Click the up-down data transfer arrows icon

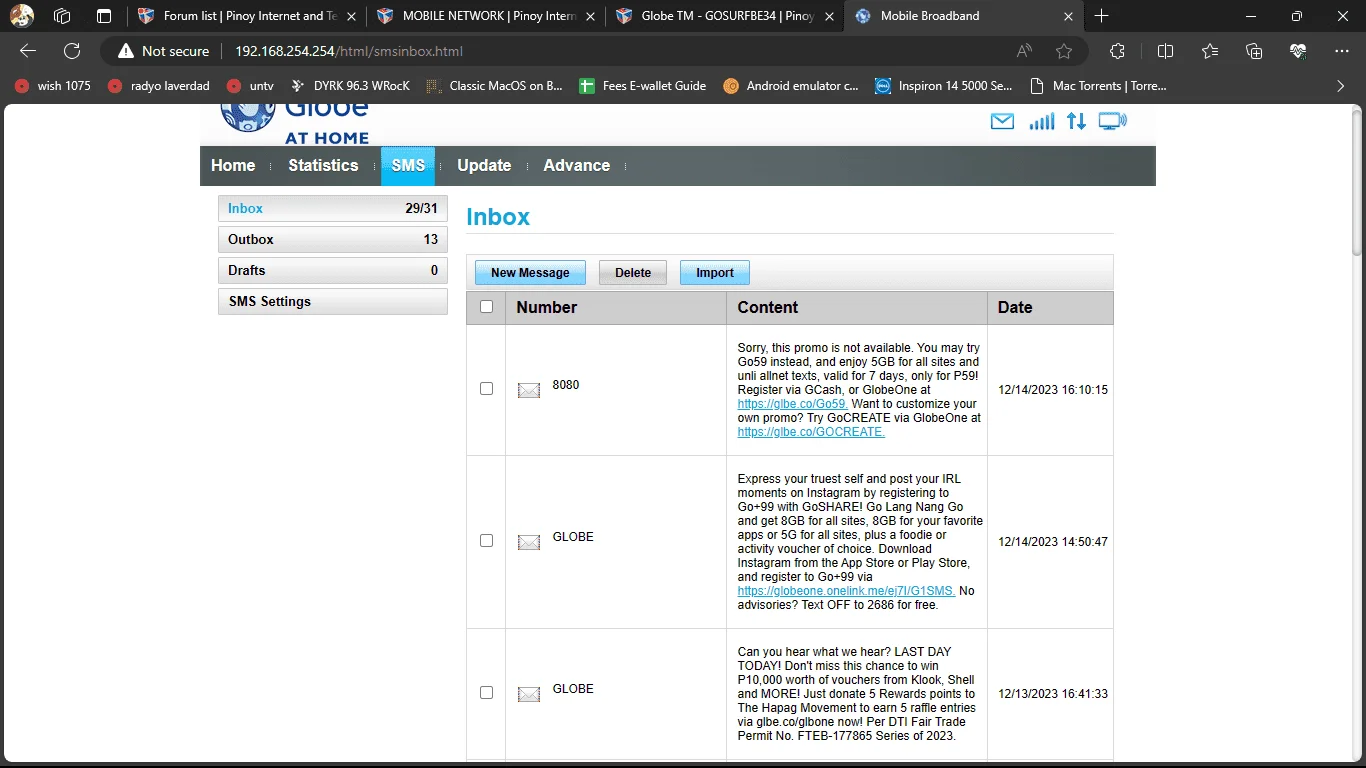click(1076, 122)
